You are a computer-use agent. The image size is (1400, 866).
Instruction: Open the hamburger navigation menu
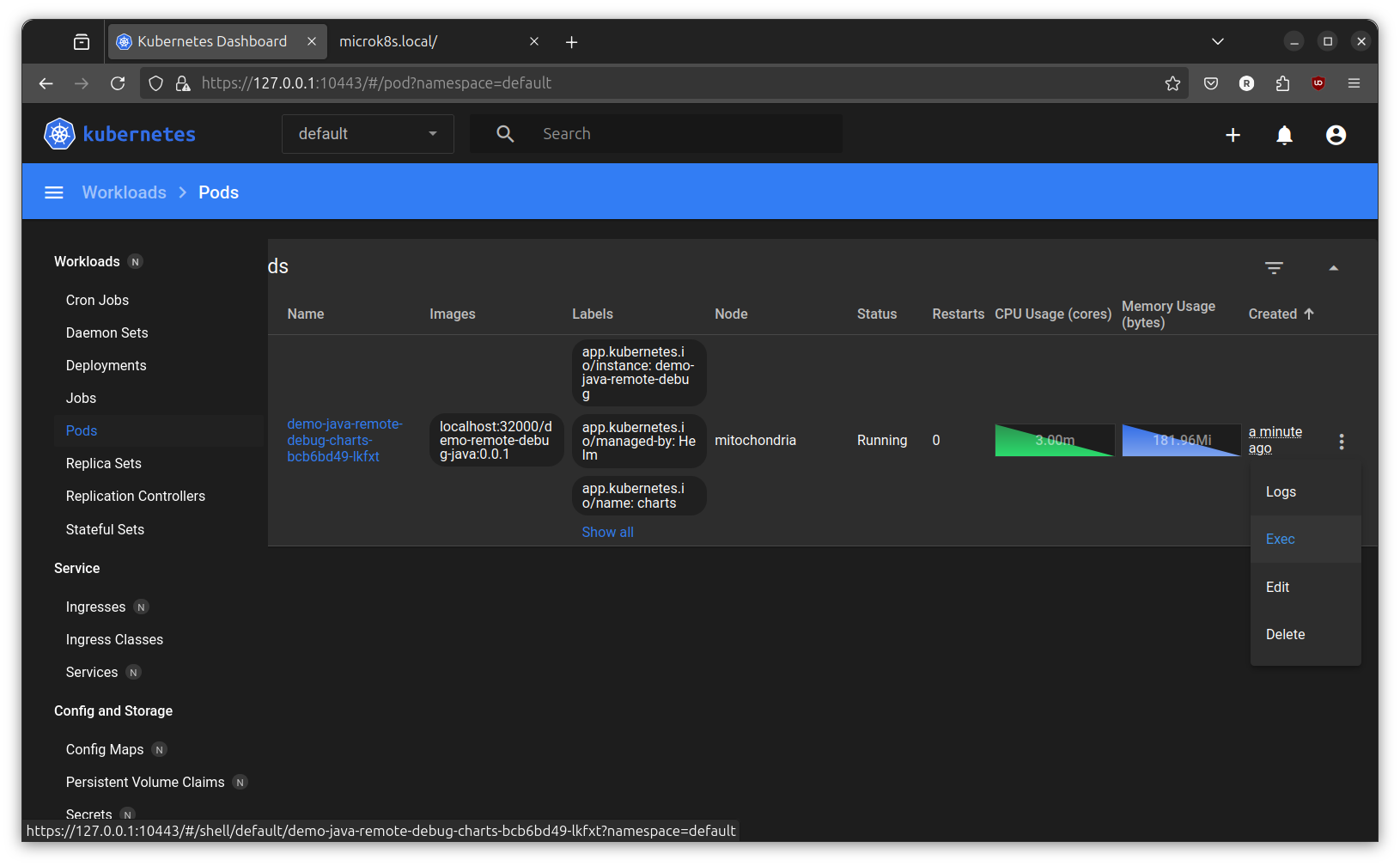(x=53, y=192)
